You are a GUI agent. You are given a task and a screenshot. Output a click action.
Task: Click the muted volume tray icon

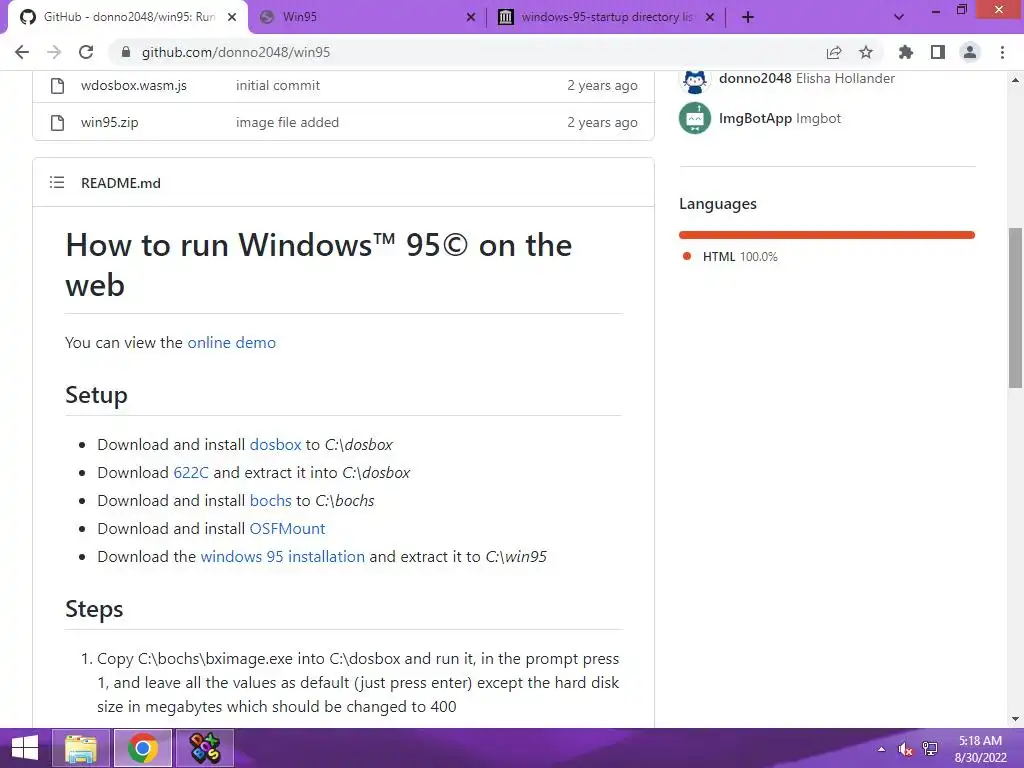[905, 749]
